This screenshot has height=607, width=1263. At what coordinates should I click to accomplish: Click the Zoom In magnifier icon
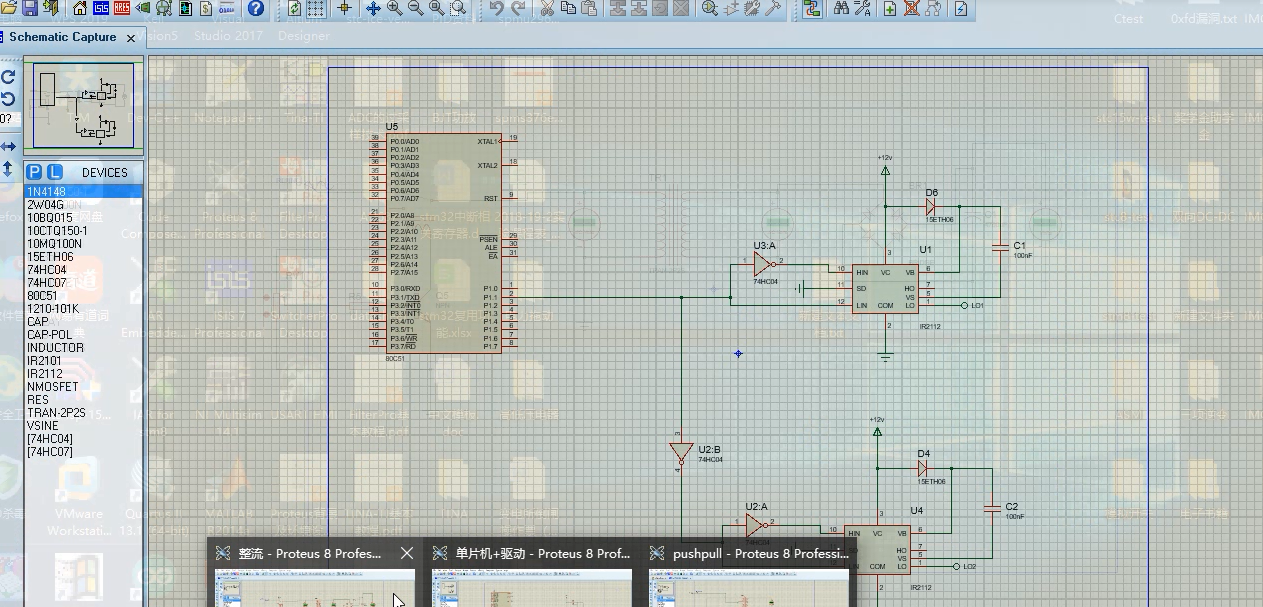click(x=394, y=8)
